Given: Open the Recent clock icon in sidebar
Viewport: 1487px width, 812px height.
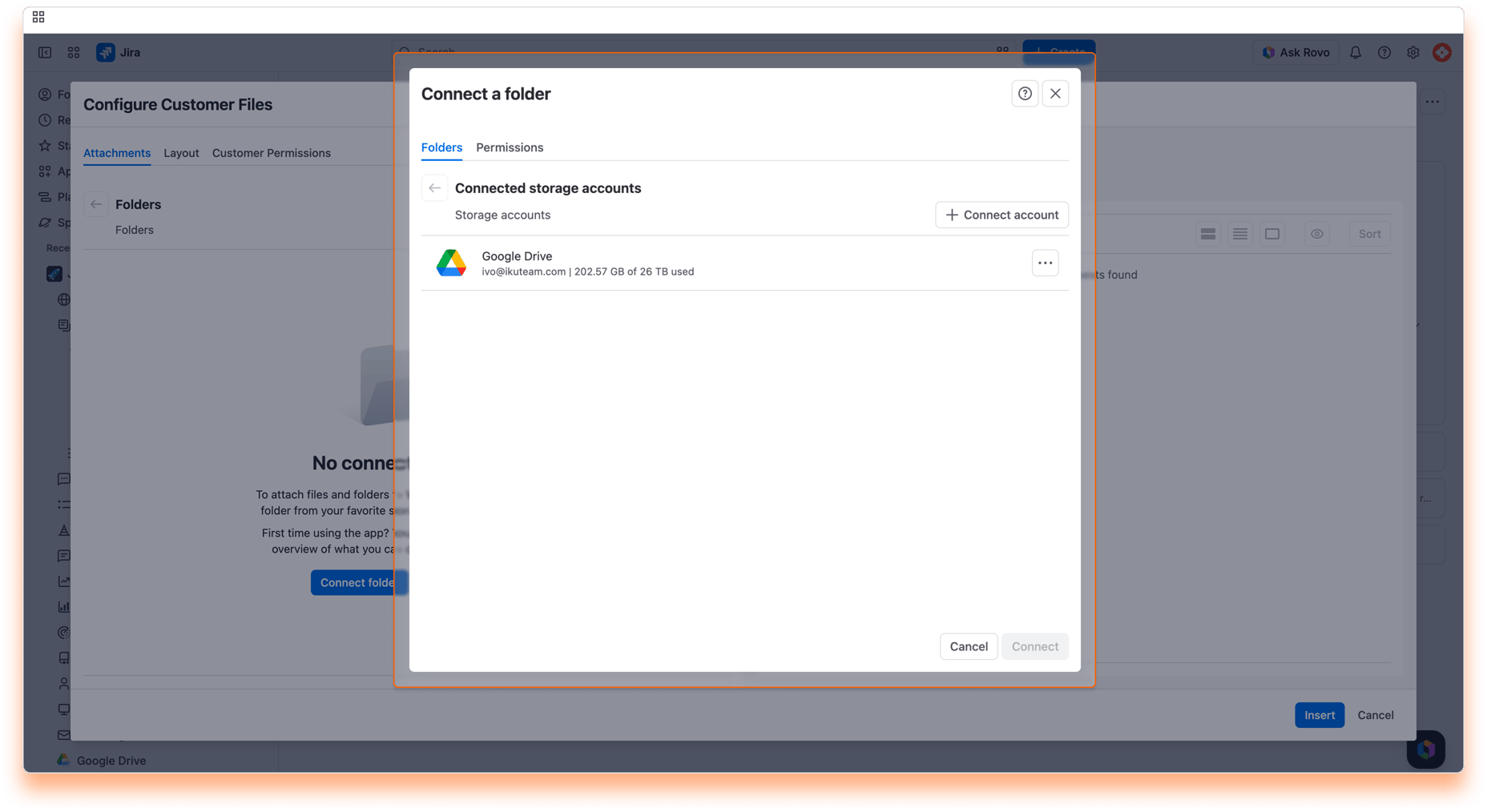Looking at the screenshot, I should click(x=46, y=119).
